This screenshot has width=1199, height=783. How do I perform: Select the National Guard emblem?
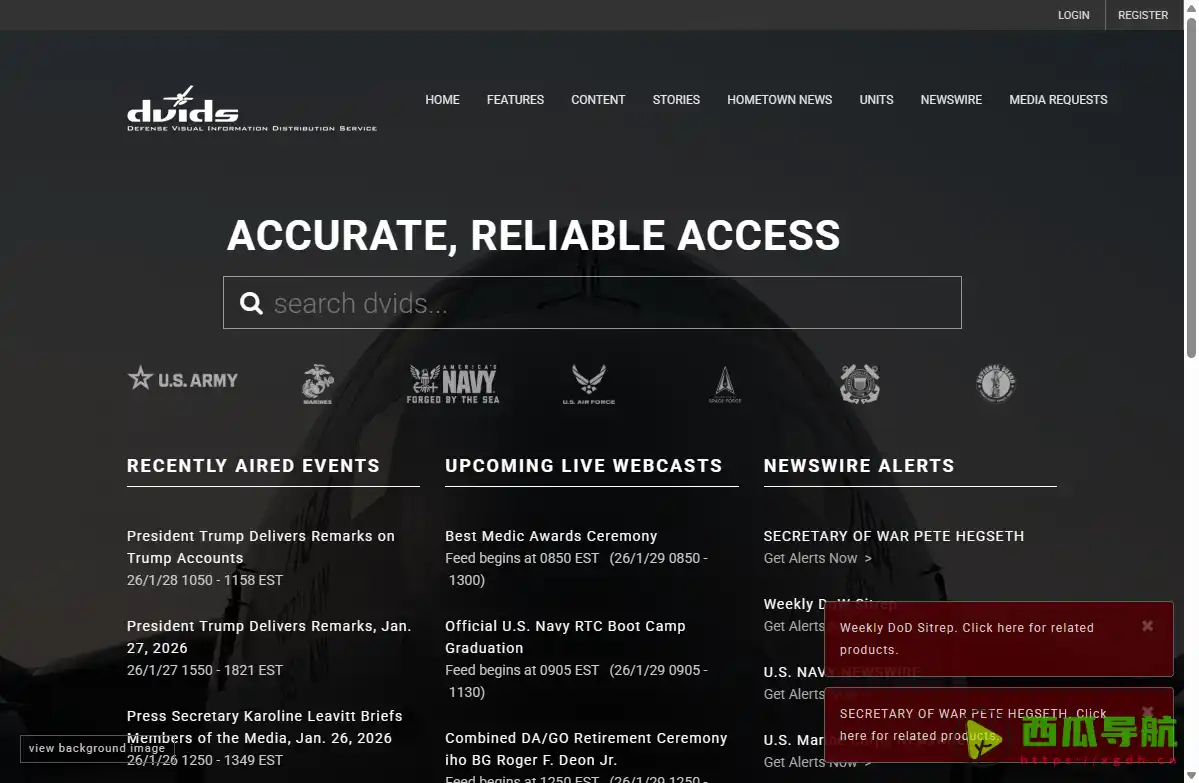tap(996, 384)
